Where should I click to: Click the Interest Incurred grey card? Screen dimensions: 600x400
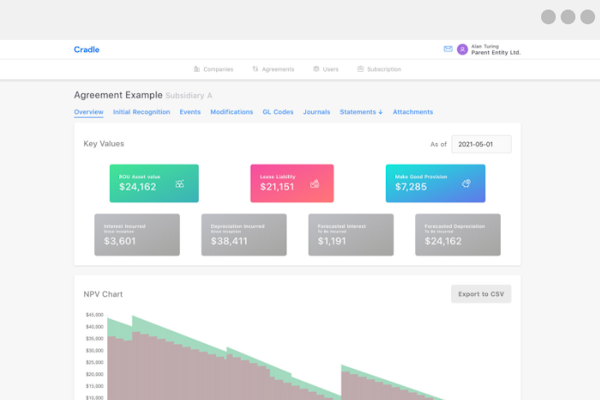pos(137,234)
